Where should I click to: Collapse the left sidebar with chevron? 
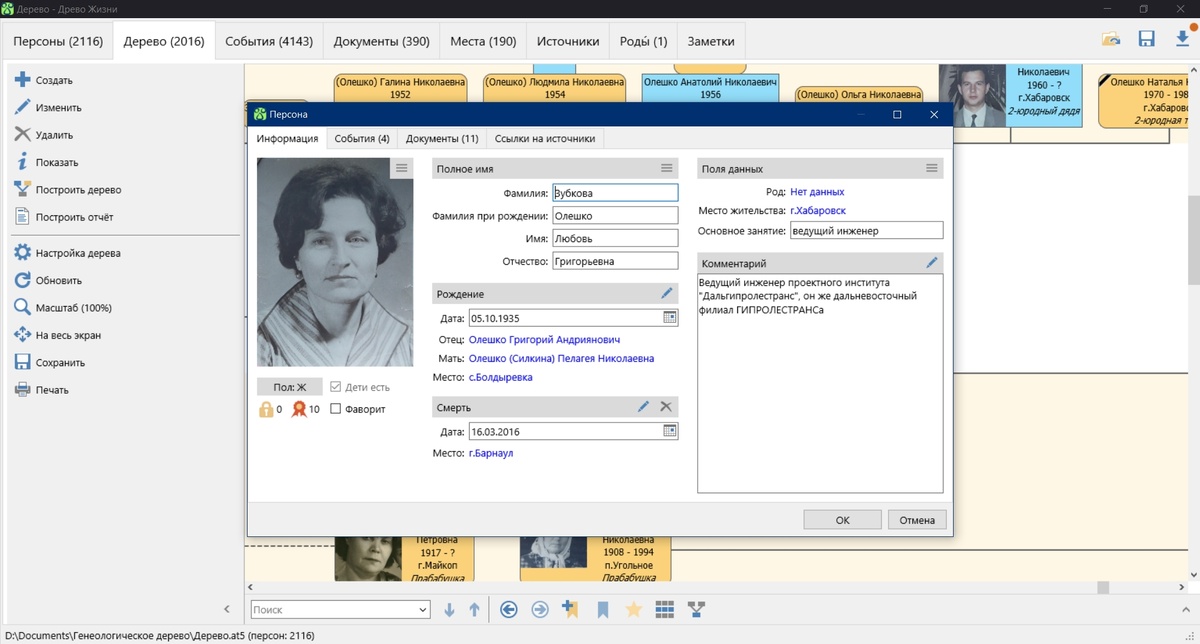pos(227,609)
